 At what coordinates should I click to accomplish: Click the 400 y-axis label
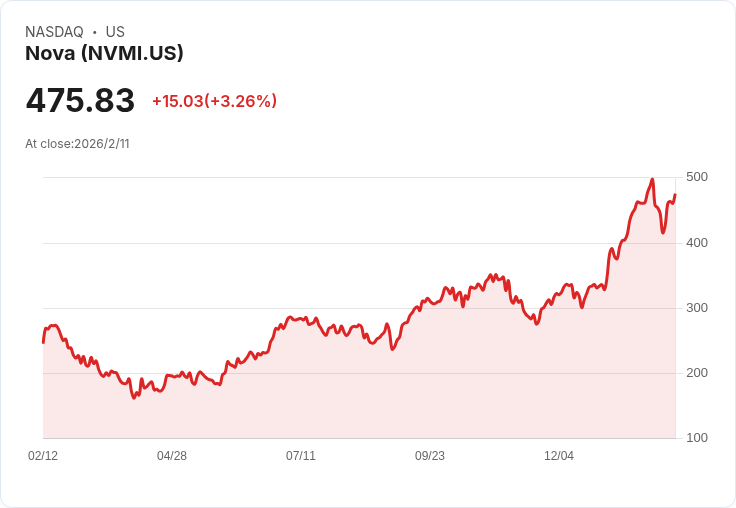click(x=697, y=243)
